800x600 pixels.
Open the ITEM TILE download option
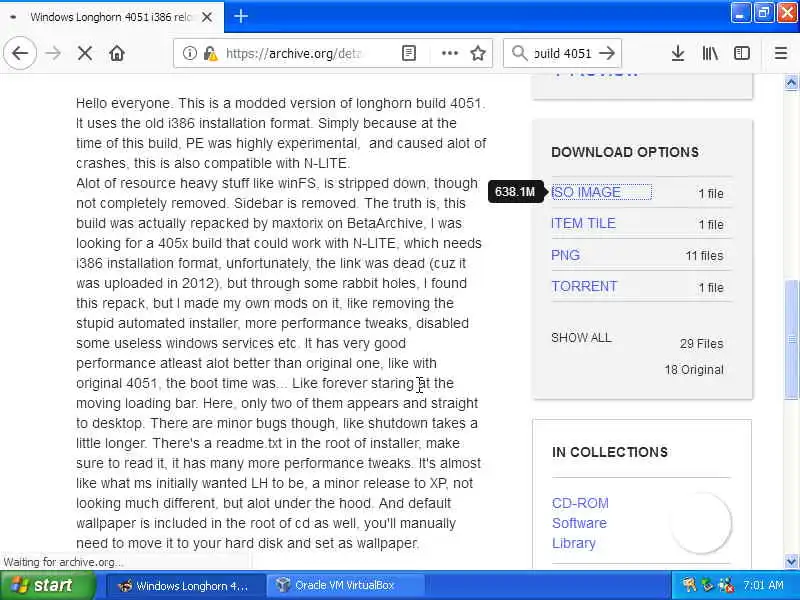click(583, 223)
